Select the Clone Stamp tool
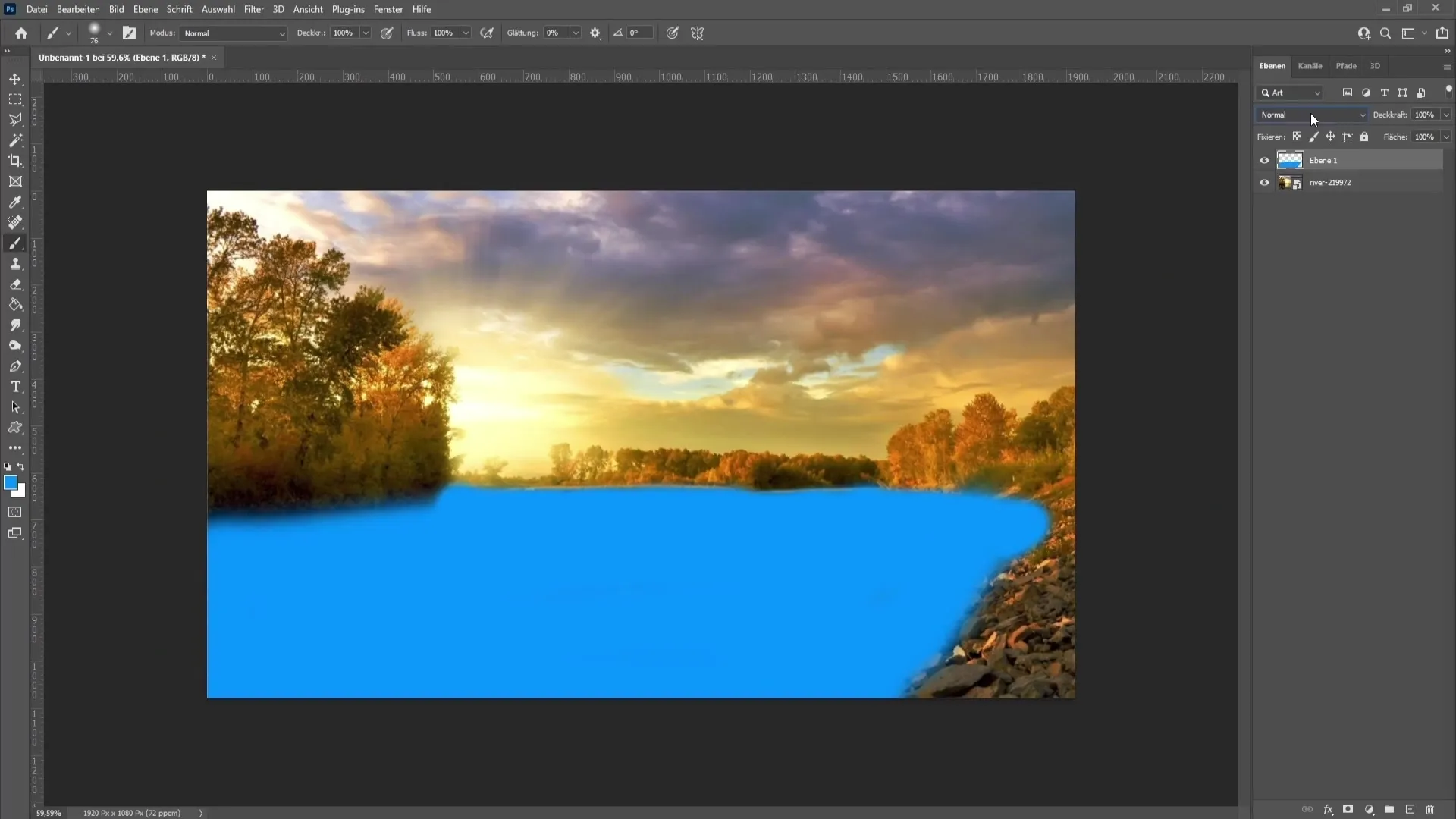 coord(15,265)
